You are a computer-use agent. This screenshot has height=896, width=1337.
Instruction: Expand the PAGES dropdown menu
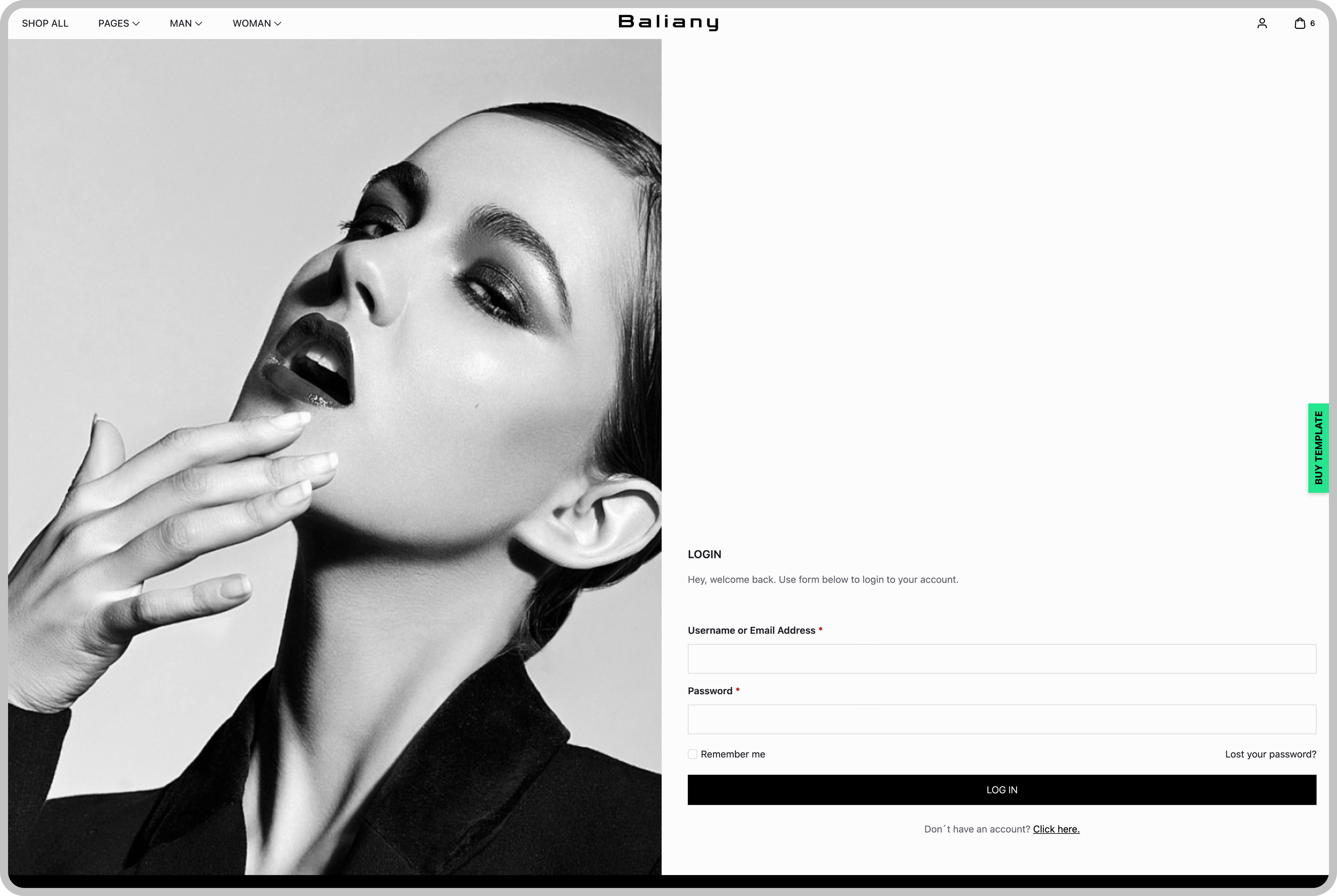point(118,24)
